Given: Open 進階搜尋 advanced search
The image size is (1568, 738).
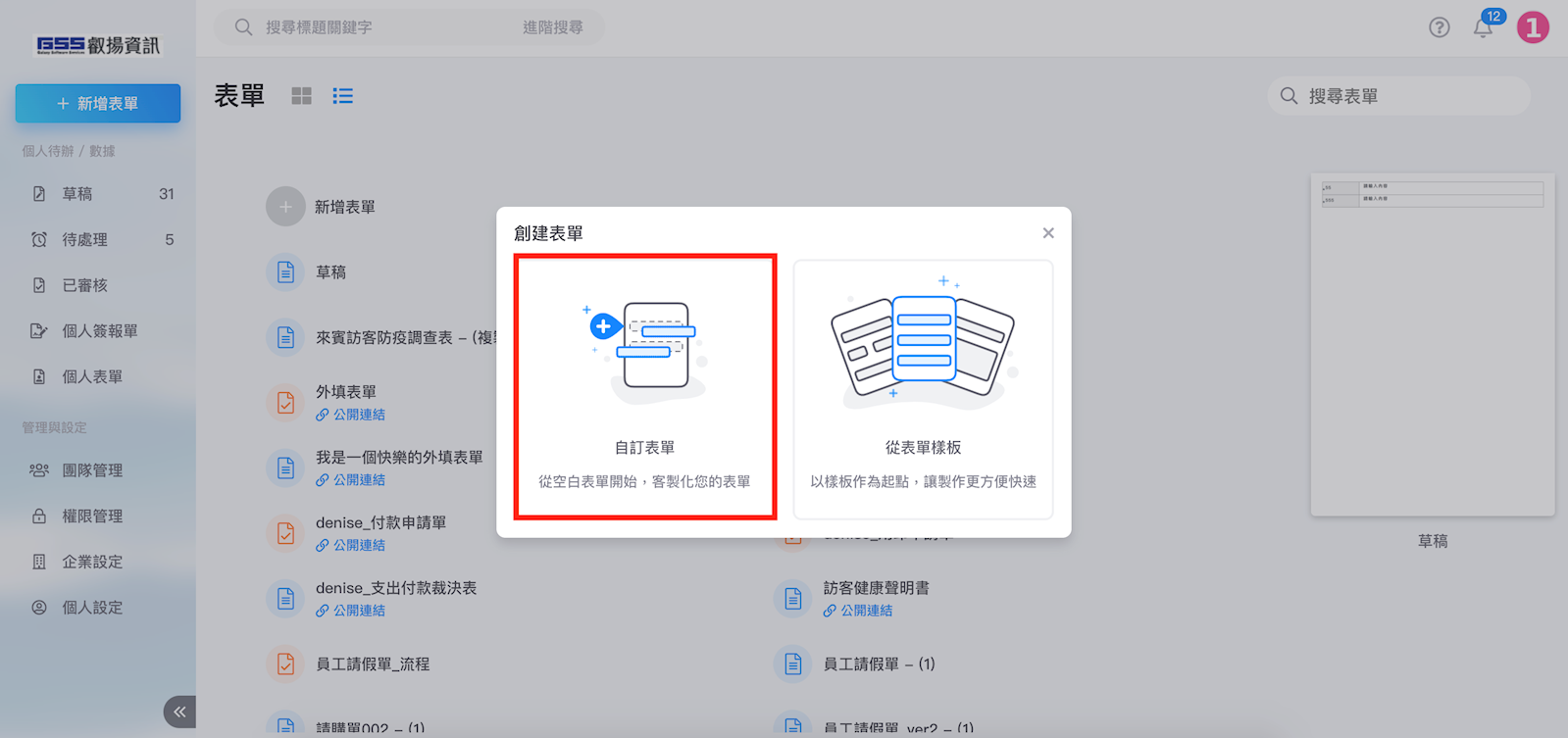Looking at the screenshot, I should (x=552, y=27).
